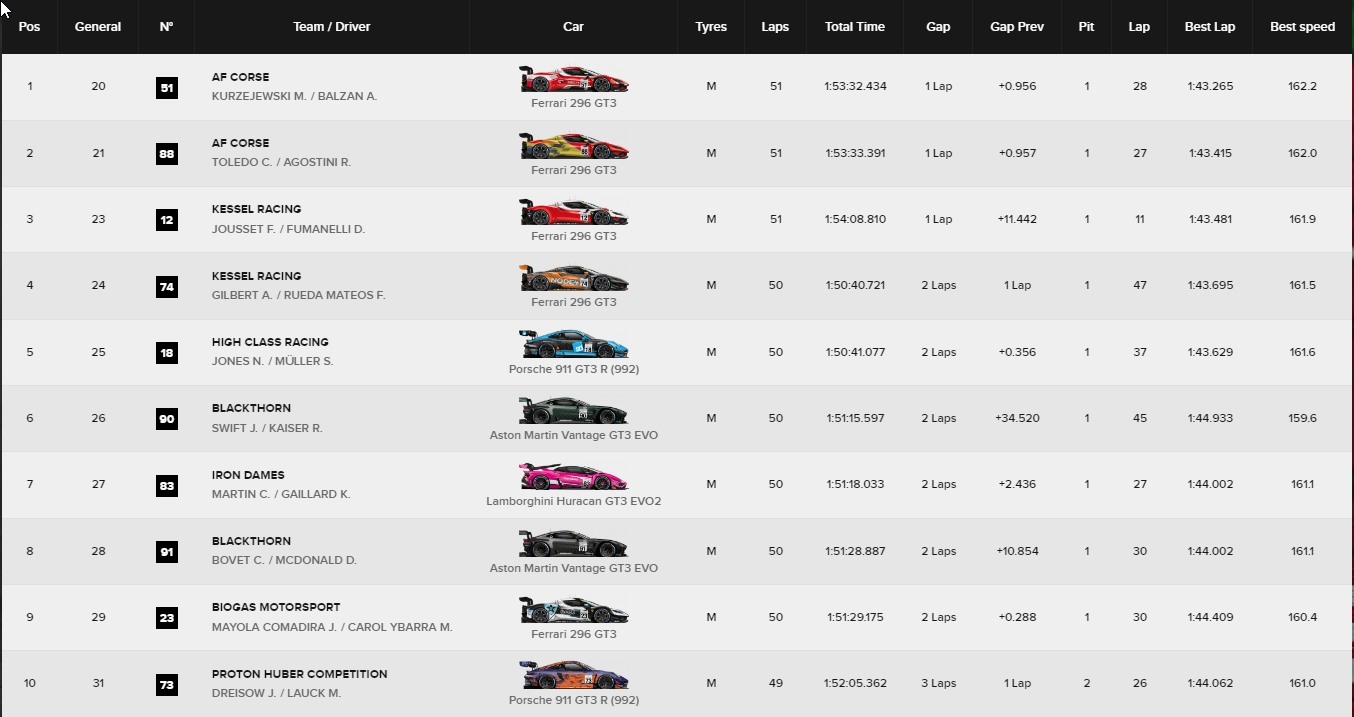1354x717 pixels.
Task: Click total time 1:50:40.721
Action: click(x=855, y=285)
